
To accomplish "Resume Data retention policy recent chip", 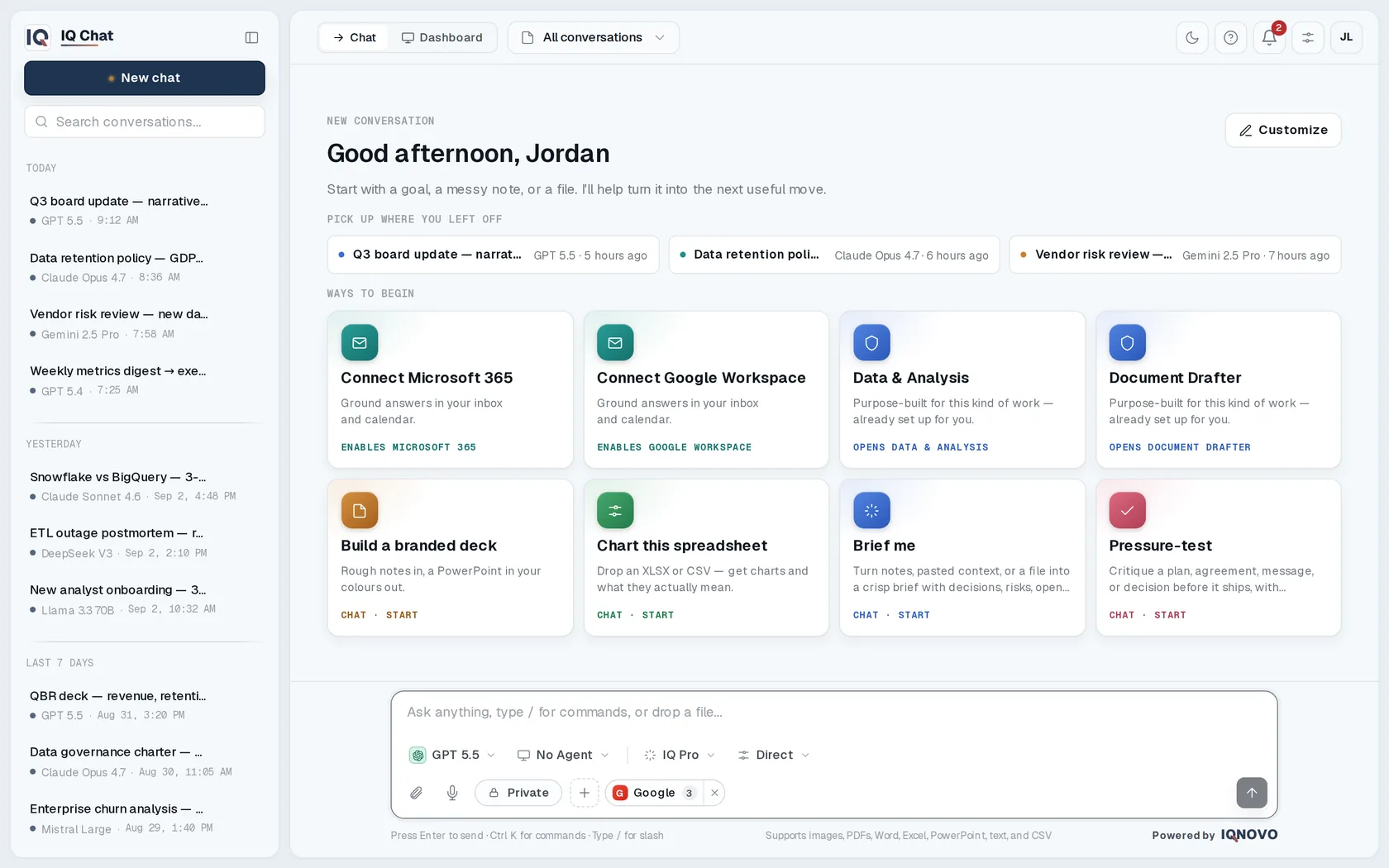I will 834,255.
